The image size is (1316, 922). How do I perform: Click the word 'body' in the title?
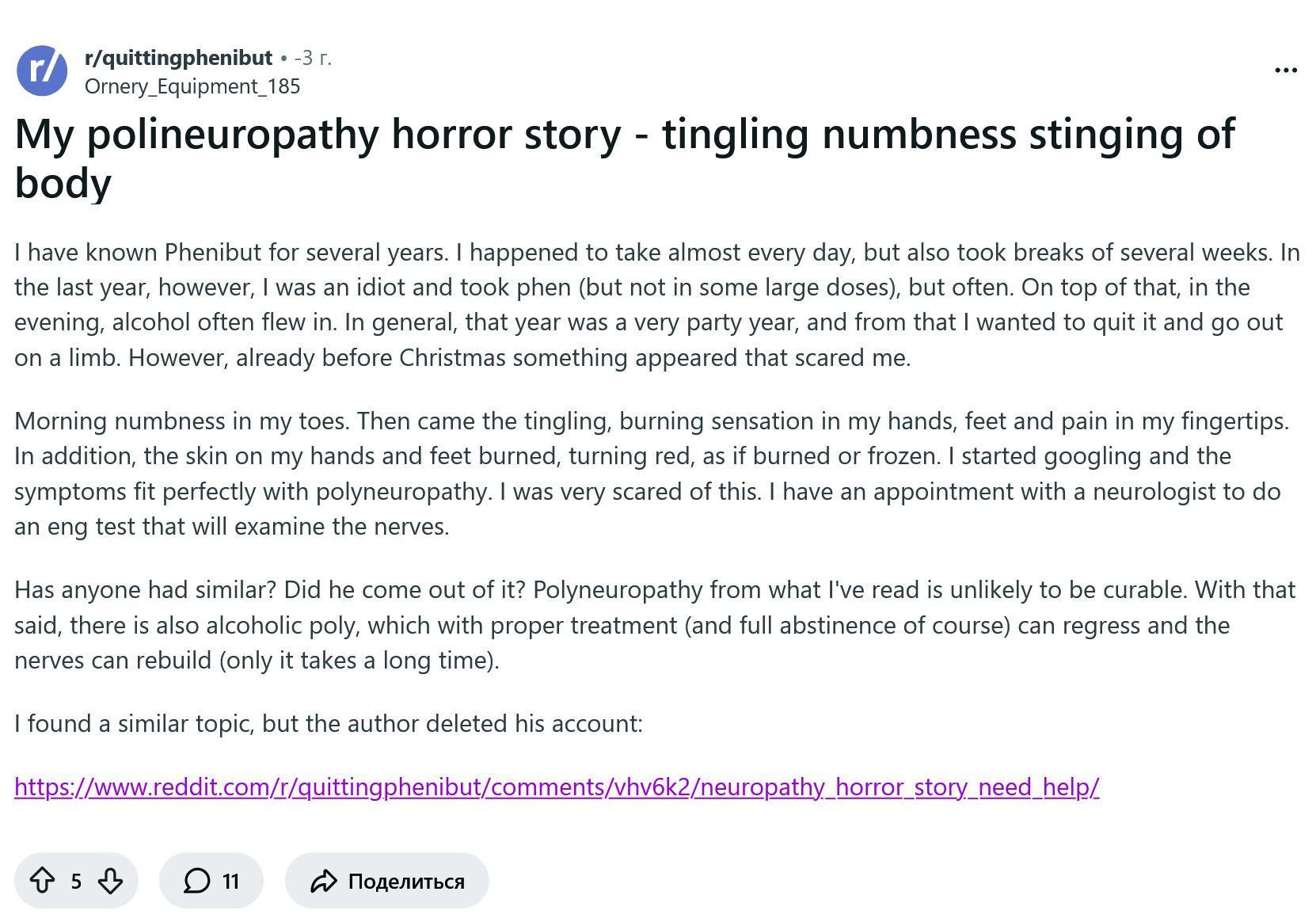[63, 184]
